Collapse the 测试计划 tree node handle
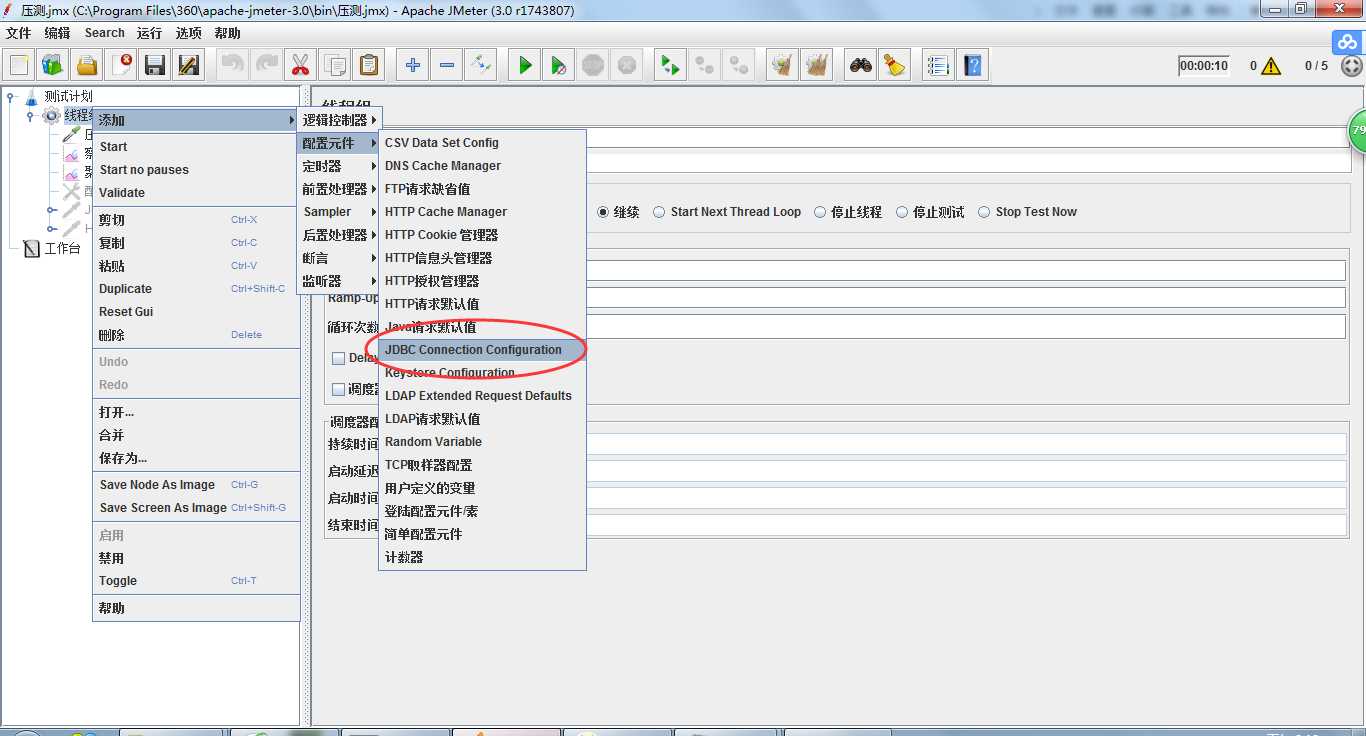 (x=11, y=97)
